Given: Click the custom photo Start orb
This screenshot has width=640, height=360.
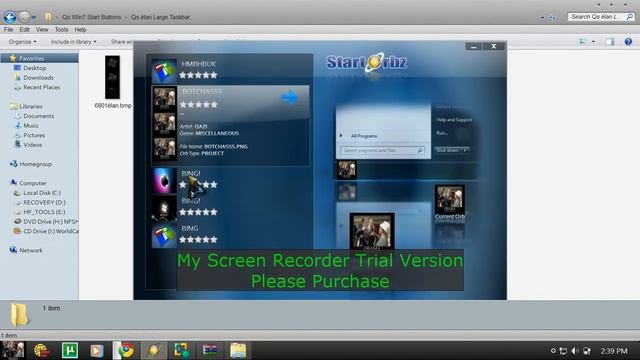Looking at the screenshot, I should (x=12, y=350).
